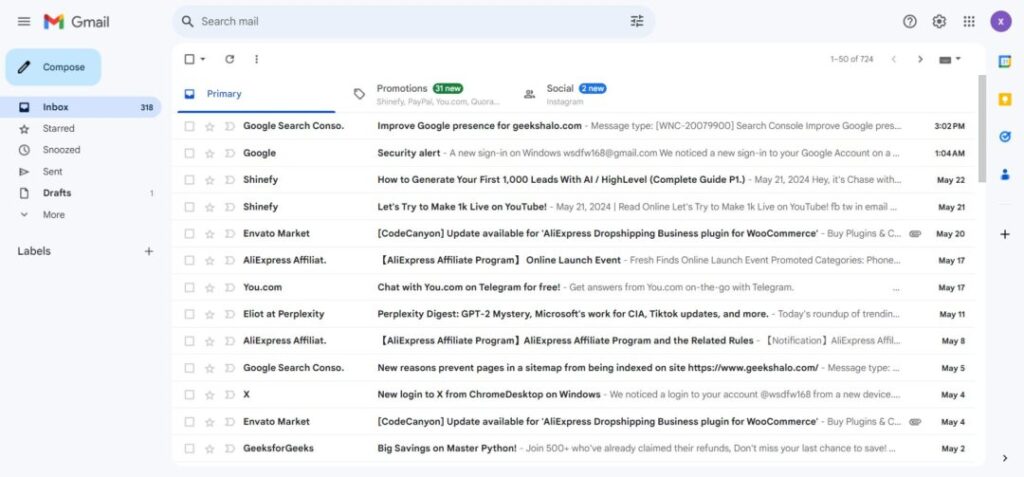
Task: Open 'New reasons prevent pages in a sitemap' email
Action: click(575, 368)
